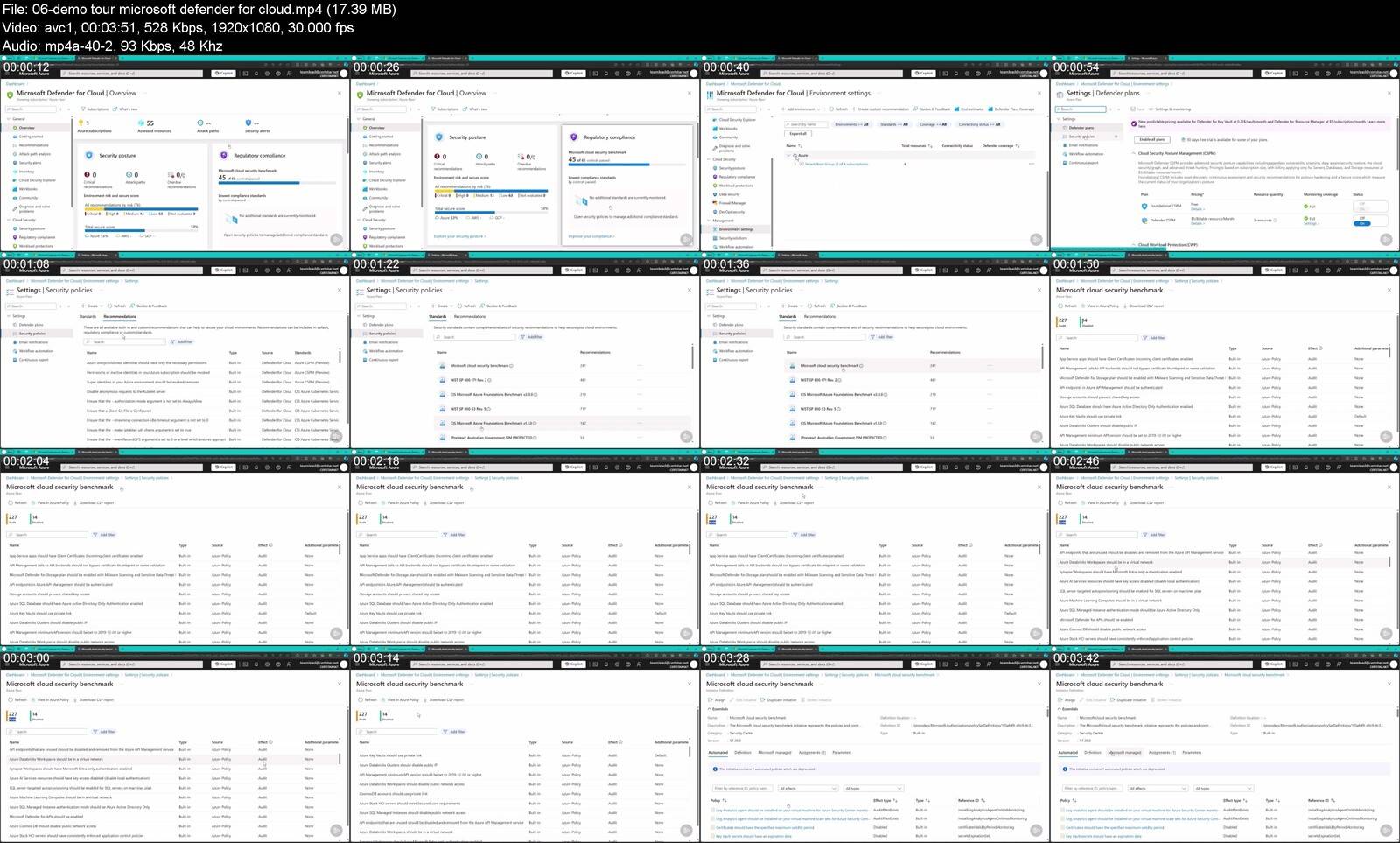Switch to Automated tab in 00:03:28 frame
This screenshot has height=843, width=1400.
[x=717, y=752]
